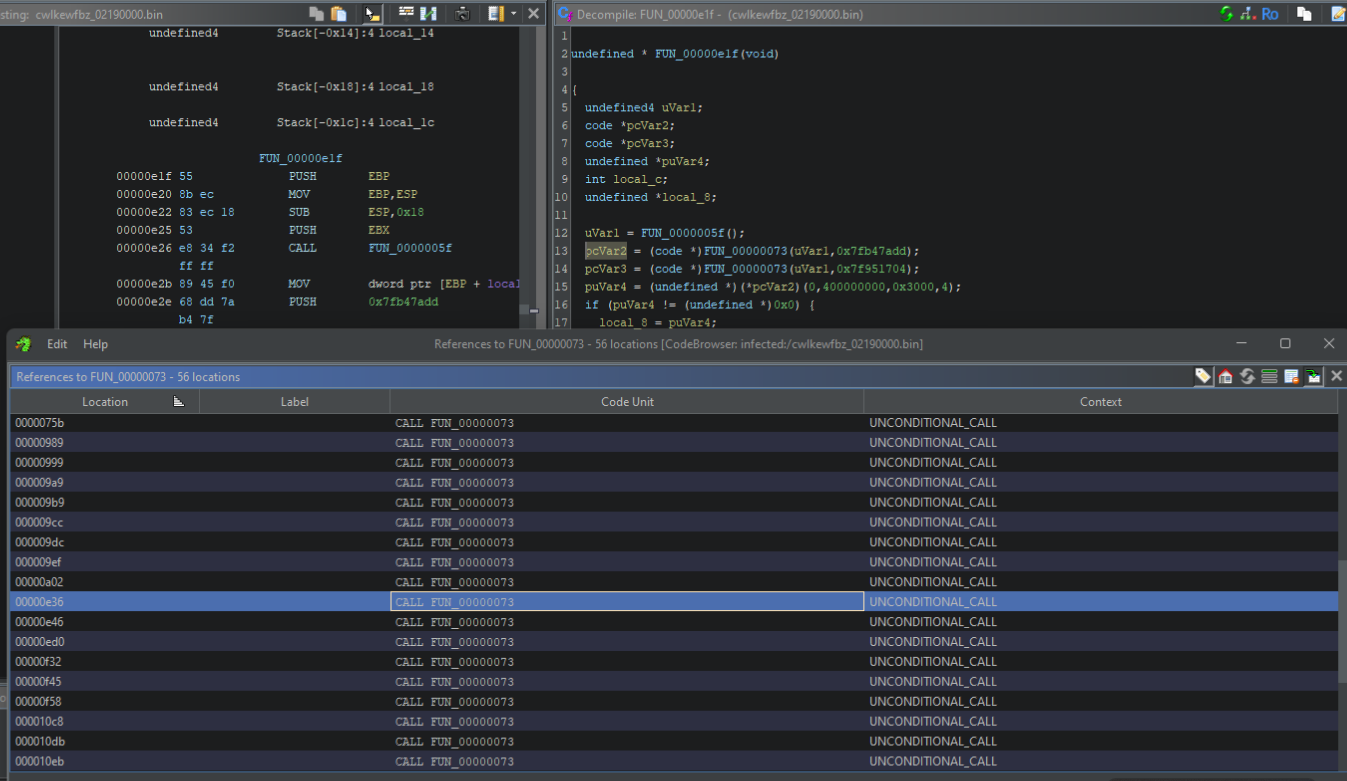
Task: Select the row at location 00000989
Action: tap(674, 442)
